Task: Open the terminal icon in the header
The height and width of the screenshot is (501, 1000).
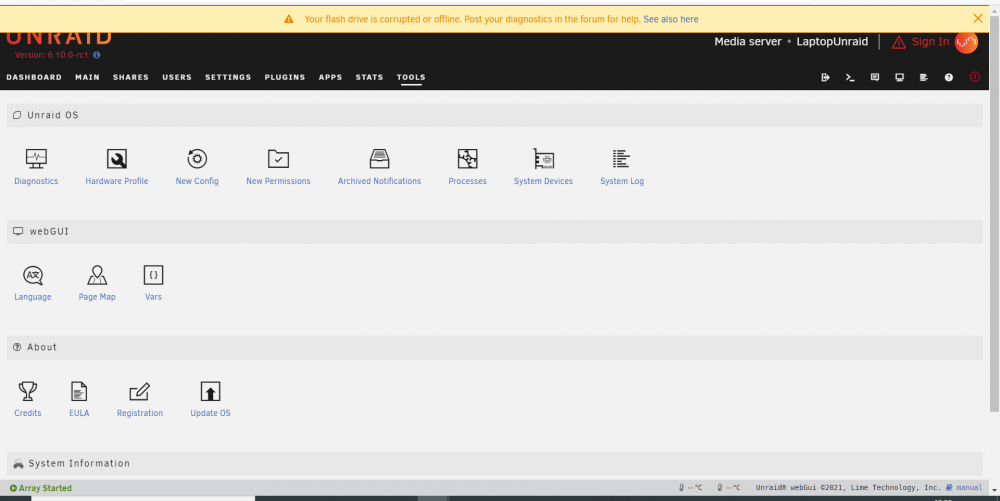Action: pyautogui.click(x=850, y=77)
